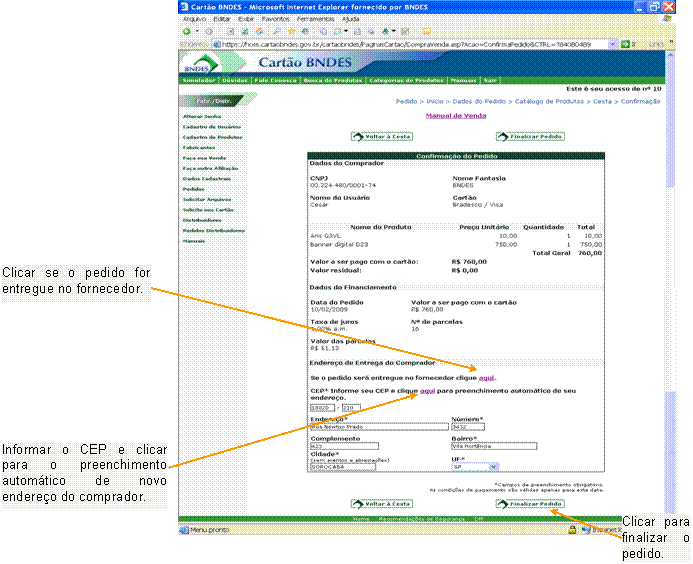
Task: Click the green Go arrow beside address bar
Action: pos(625,44)
